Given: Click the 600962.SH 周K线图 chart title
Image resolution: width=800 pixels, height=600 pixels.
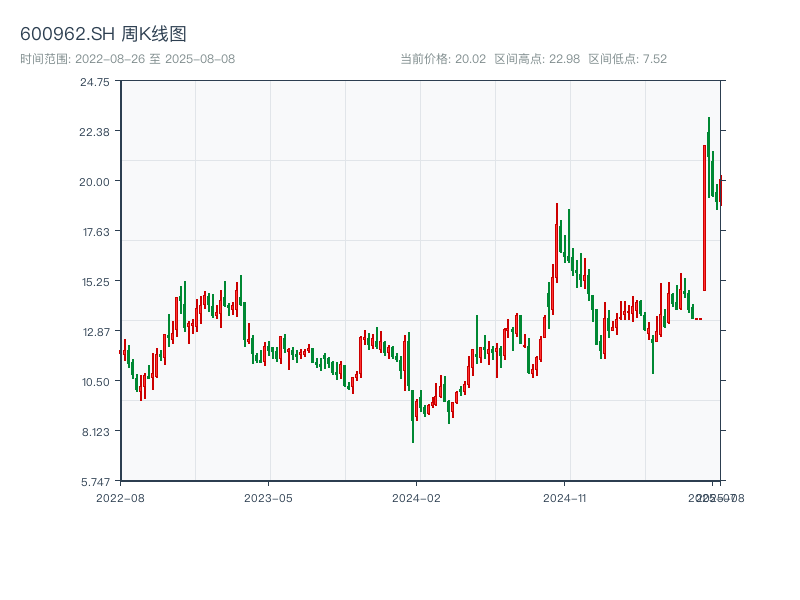Looking at the screenshot, I should 103,34.
